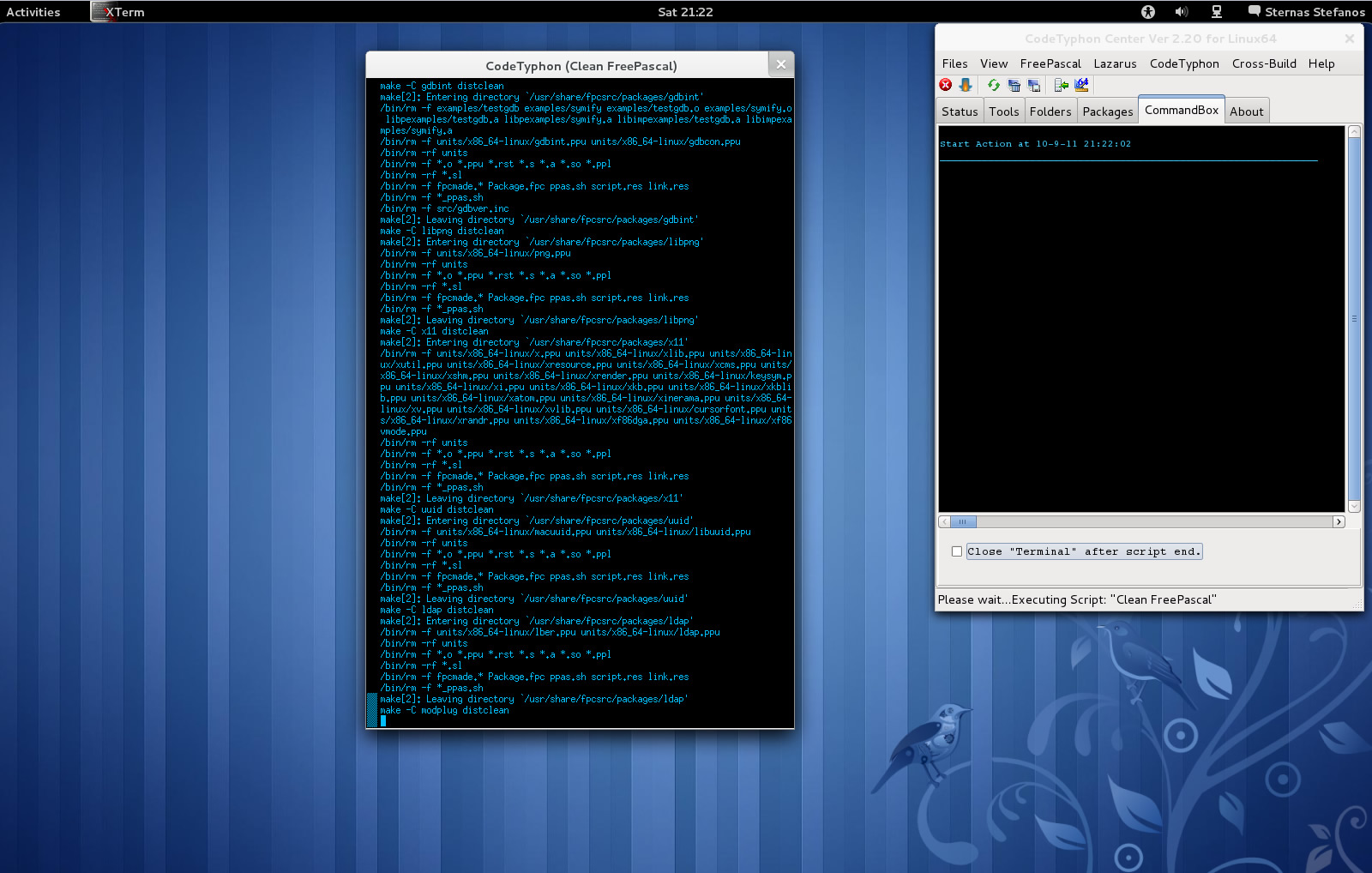Click the status text Please wait...Executing Script
1372x873 pixels.
click(1077, 599)
